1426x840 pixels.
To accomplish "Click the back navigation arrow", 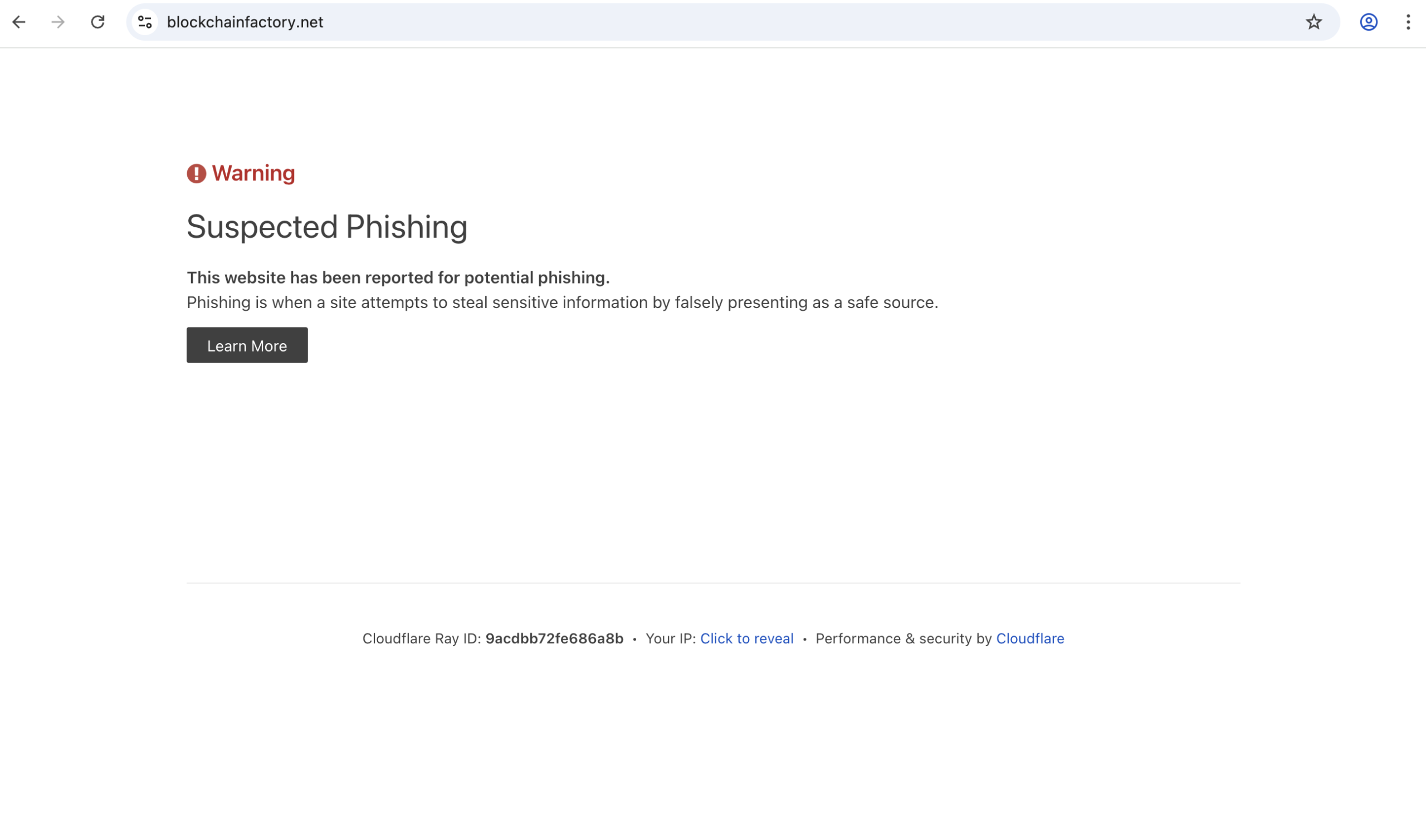I will click(x=21, y=22).
